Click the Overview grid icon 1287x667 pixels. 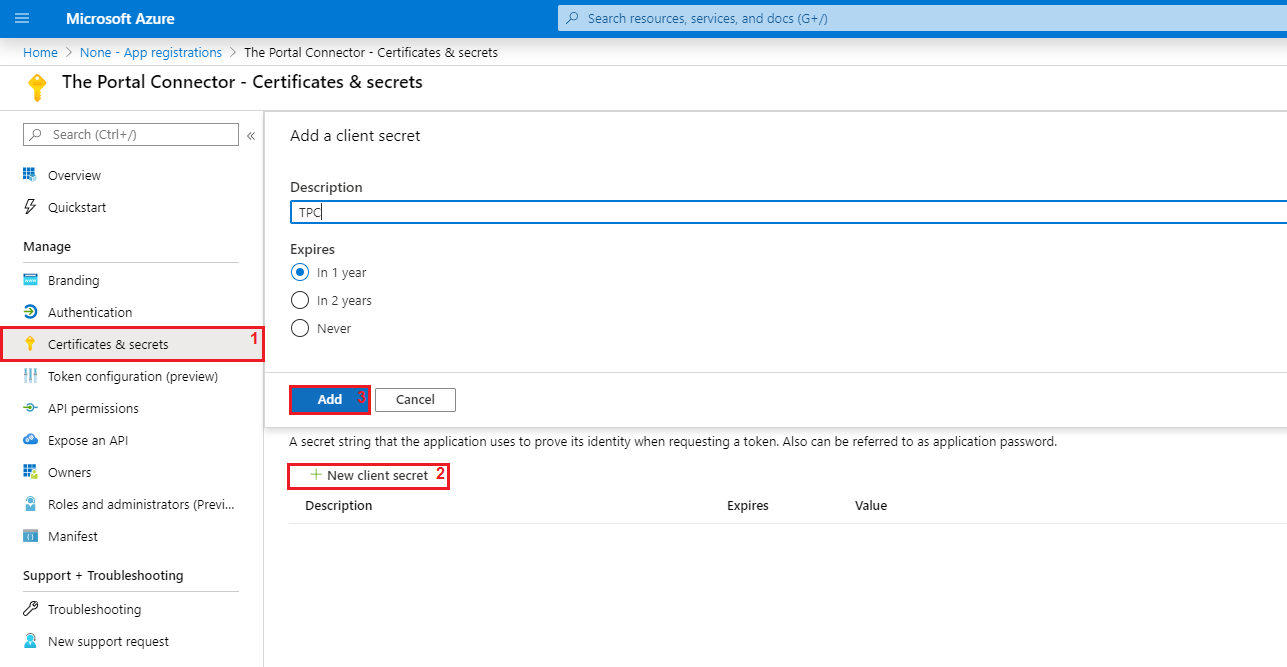click(30, 175)
